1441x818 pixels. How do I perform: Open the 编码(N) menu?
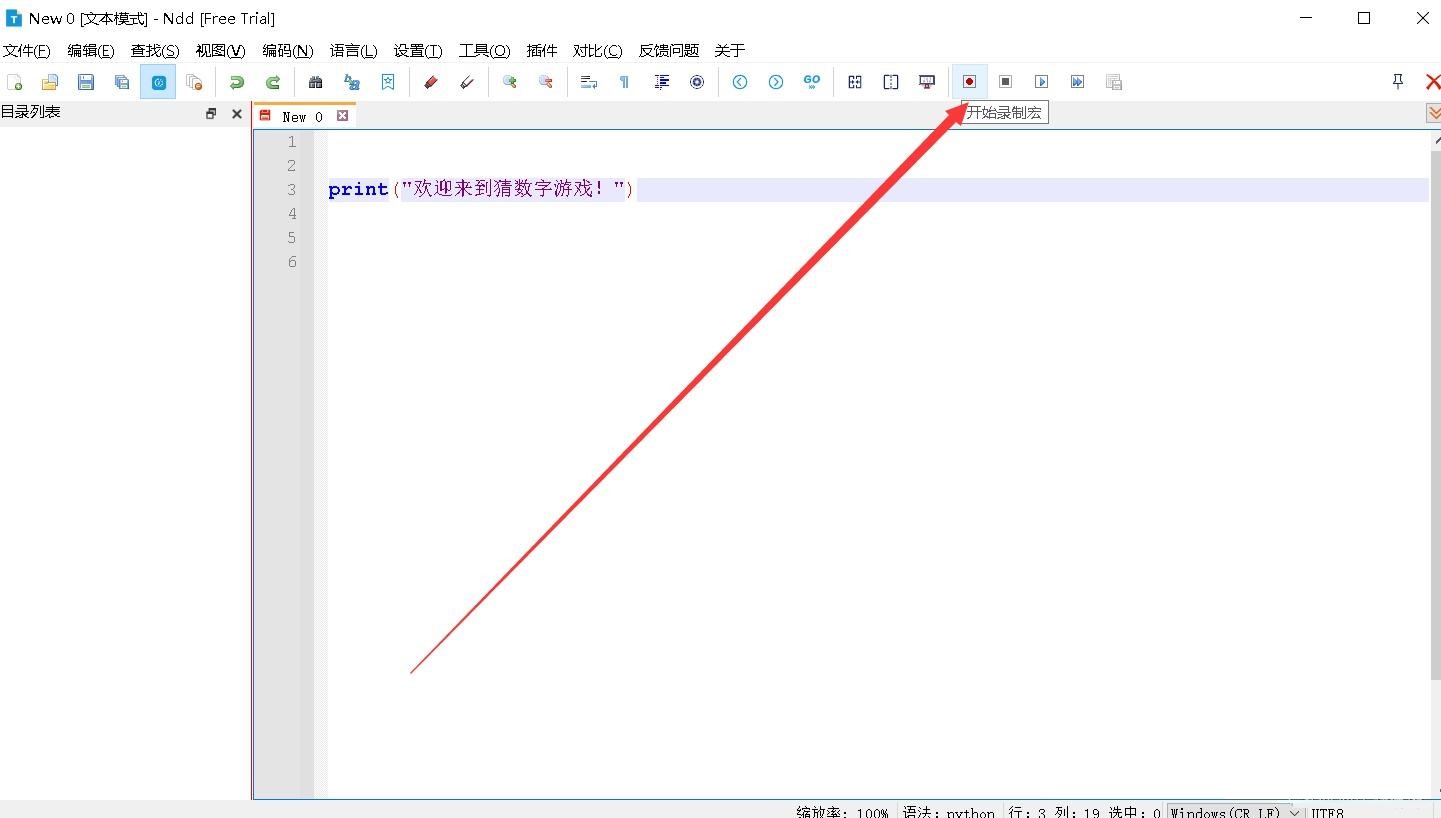pos(288,51)
